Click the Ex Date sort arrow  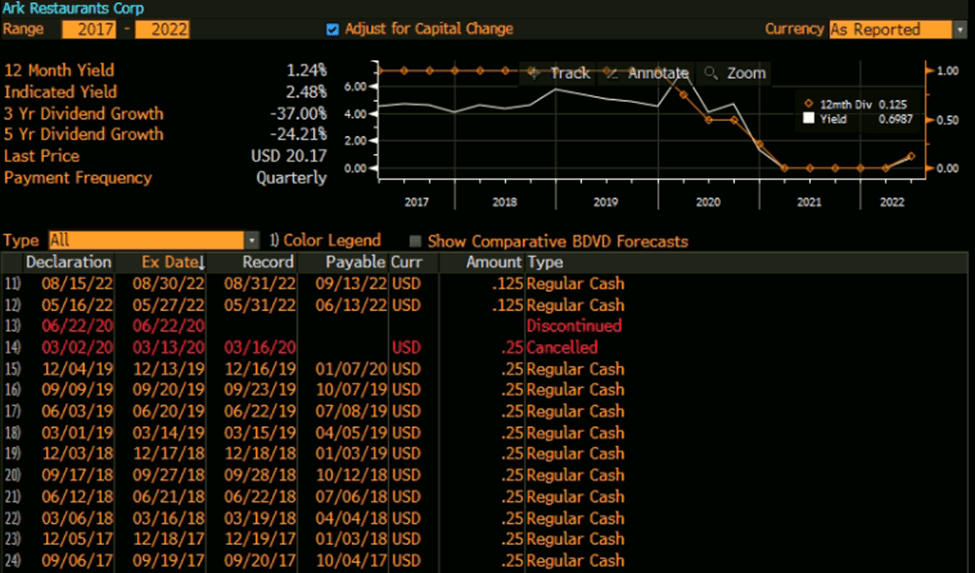[x=201, y=262]
